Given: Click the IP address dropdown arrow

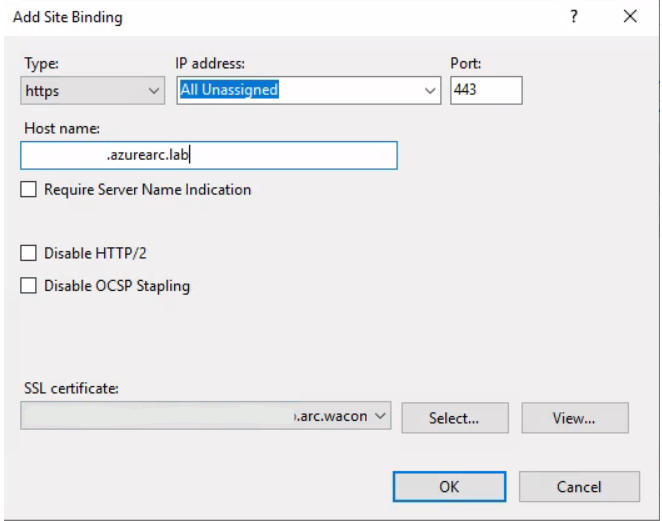Looking at the screenshot, I should 431,91.
